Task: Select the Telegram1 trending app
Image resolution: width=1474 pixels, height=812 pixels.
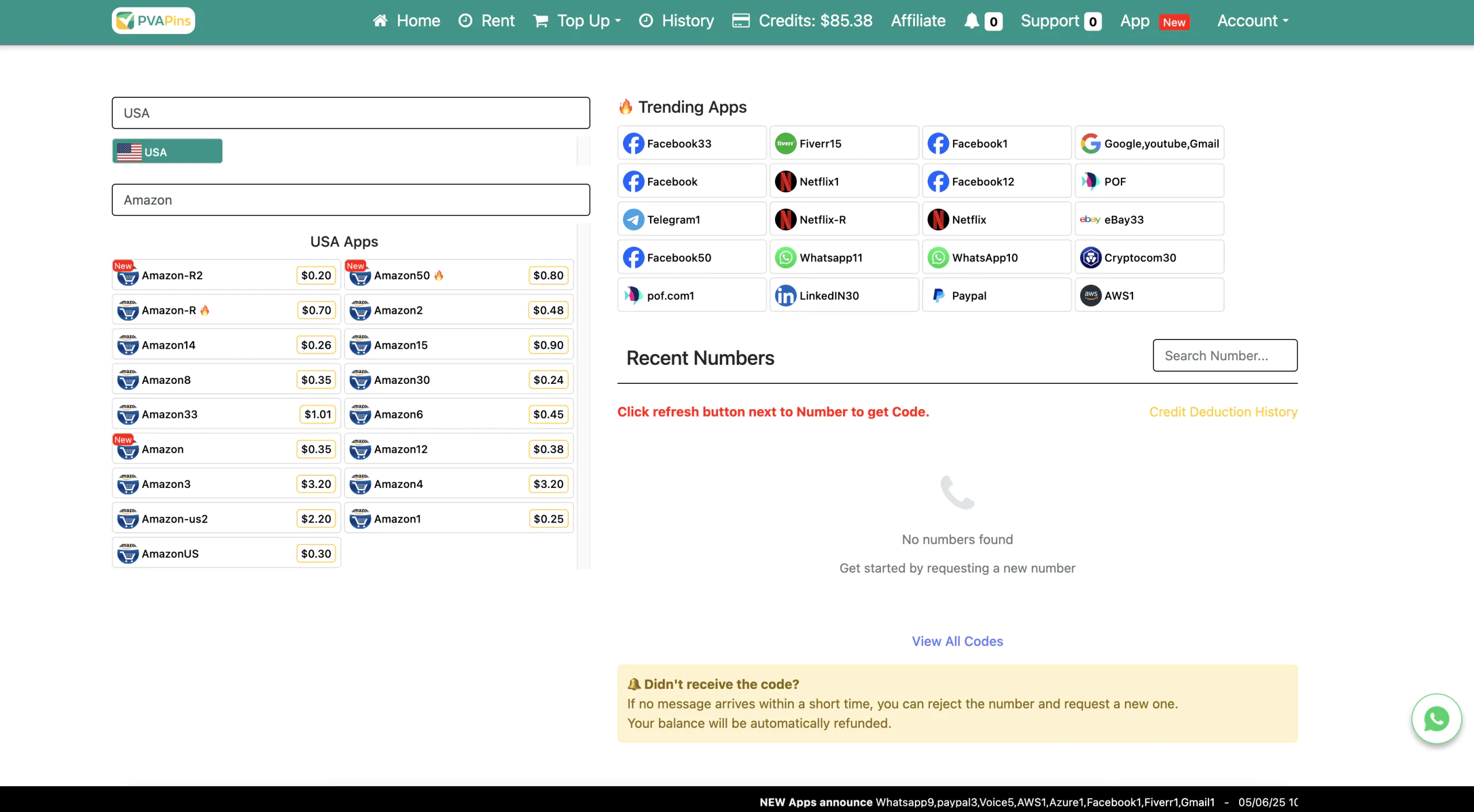Action: [x=692, y=219]
